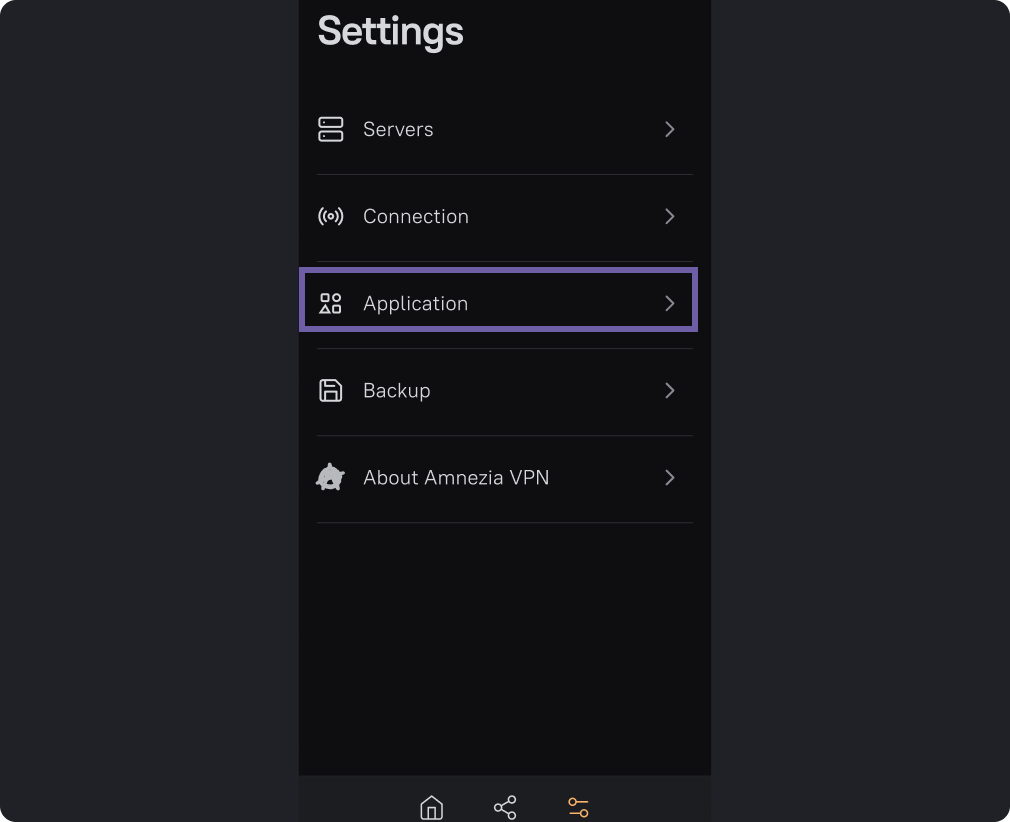Open the Backup text label
1010x822 pixels.
[397, 391]
